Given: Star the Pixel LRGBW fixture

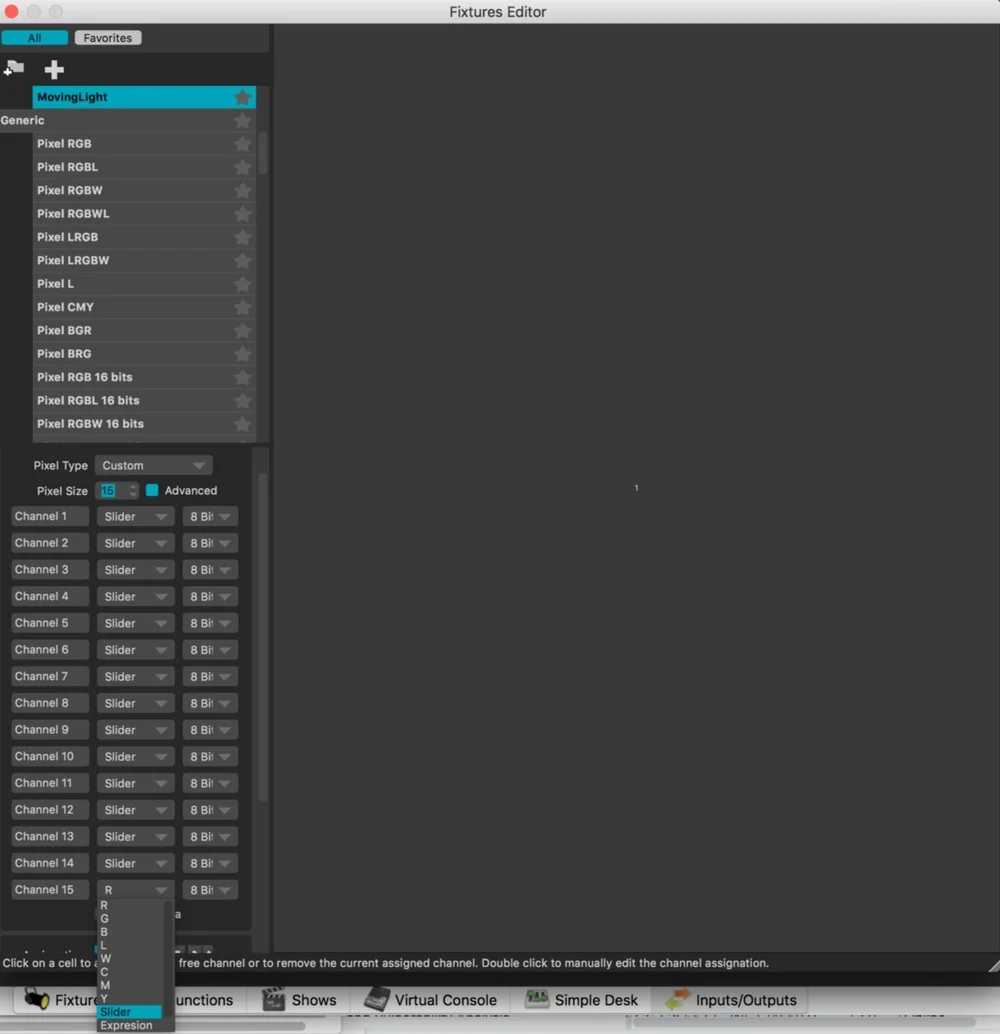Looking at the screenshot, I should [x=242, y=260].
